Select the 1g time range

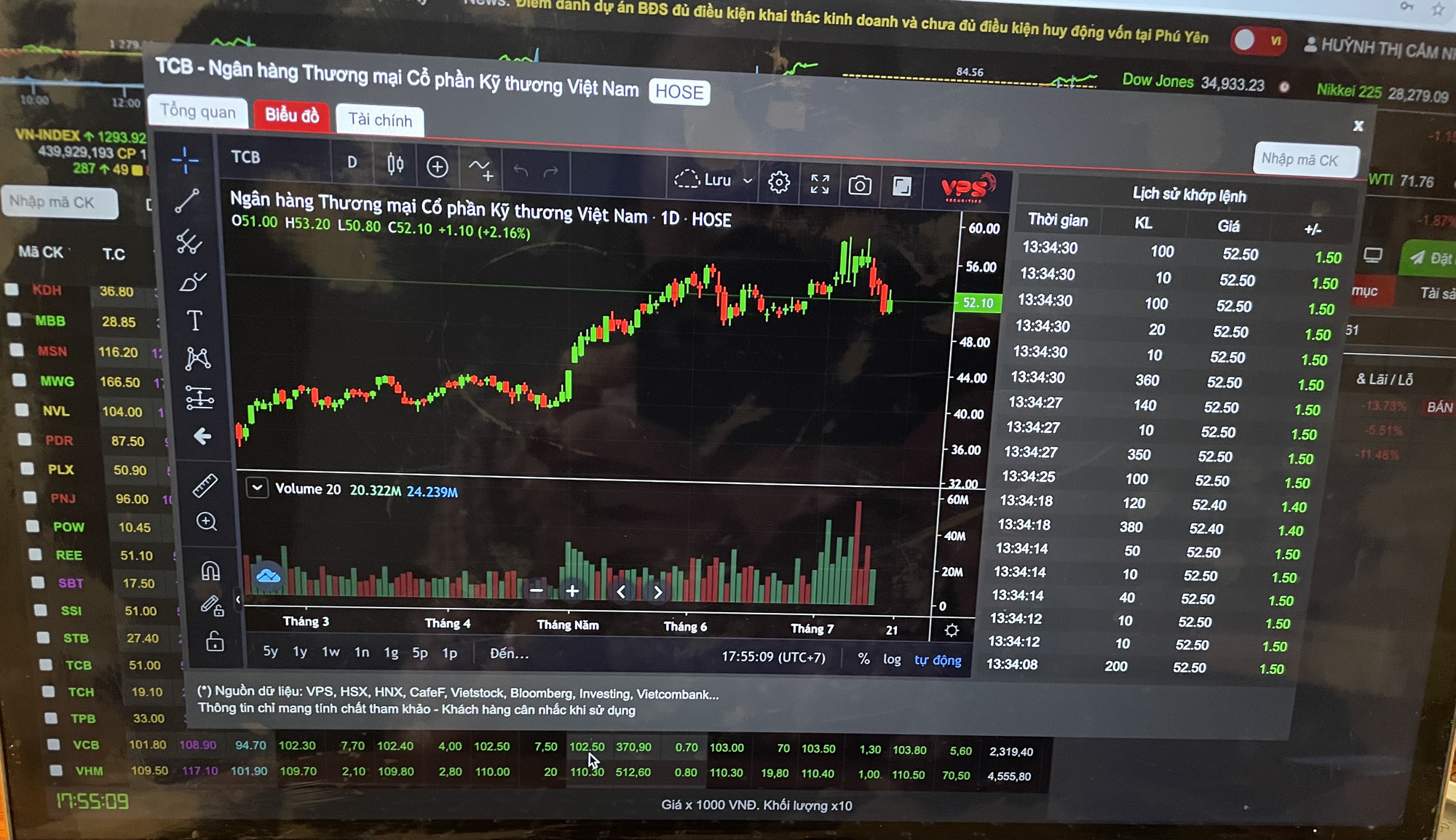pos(391,653)
